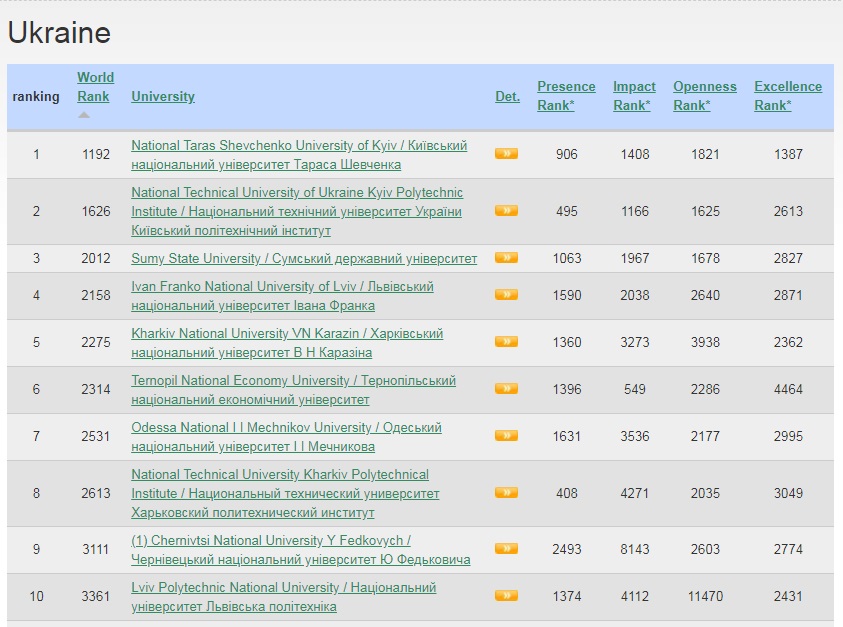Select presence rank value 906
Image resolution: width=843 pixels, height=627 pixels.
click(x=567, y=154)
